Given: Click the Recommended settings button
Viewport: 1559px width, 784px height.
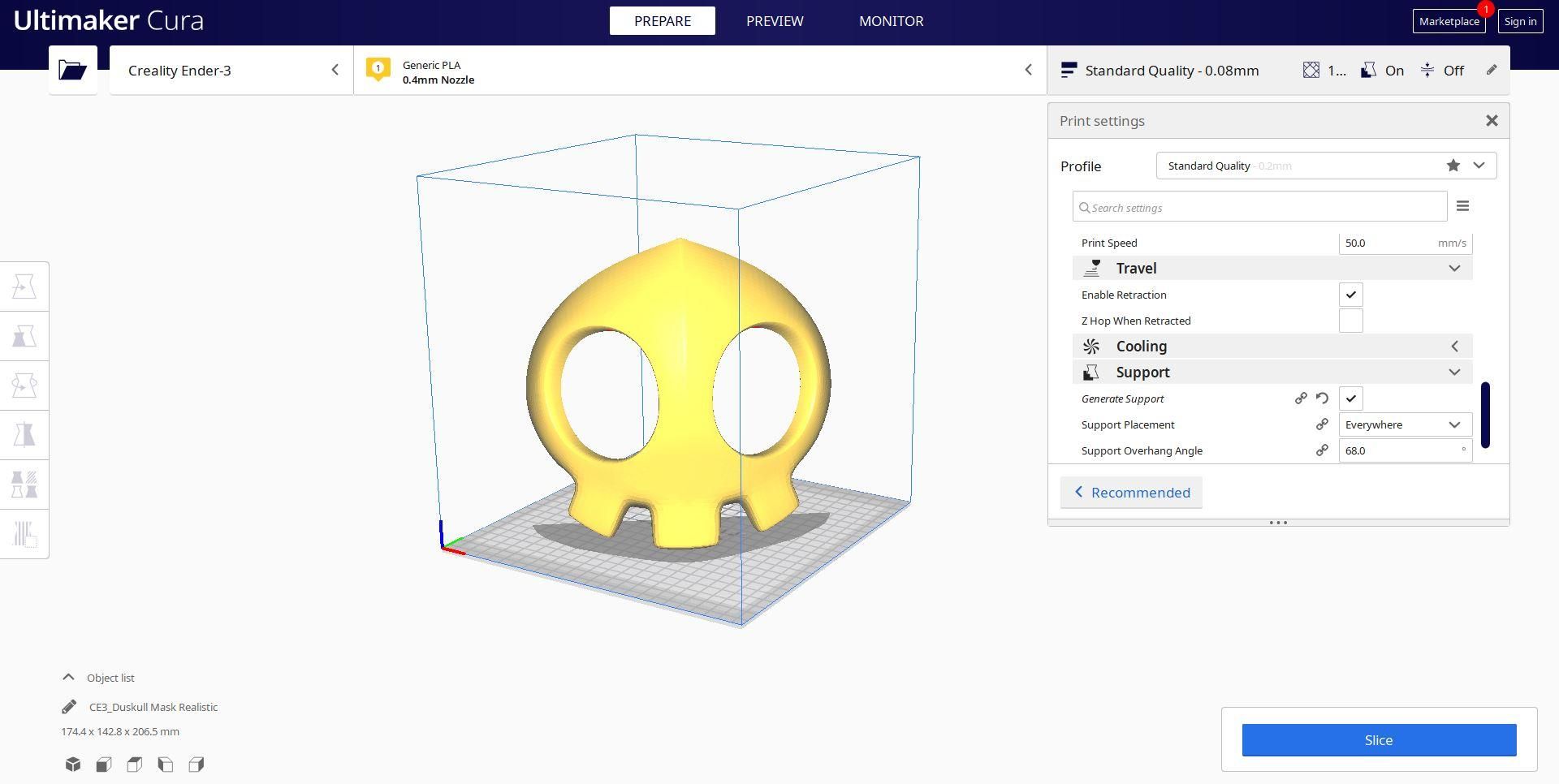Looking at the screenshot, I should point(1131,493).
